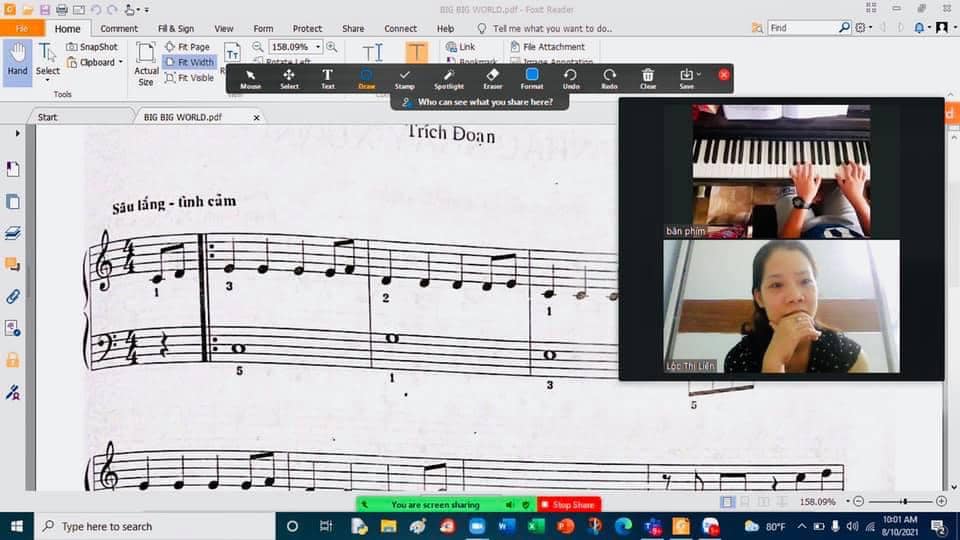Open the Layers panel icon

coord(13,233)
